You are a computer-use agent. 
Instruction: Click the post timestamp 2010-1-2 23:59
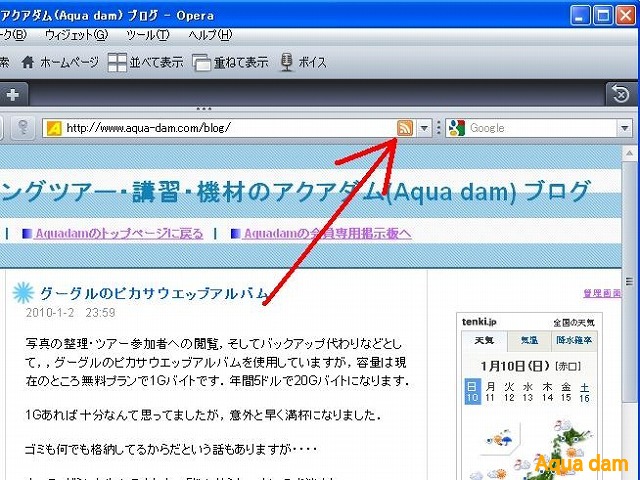coord(70,313)
